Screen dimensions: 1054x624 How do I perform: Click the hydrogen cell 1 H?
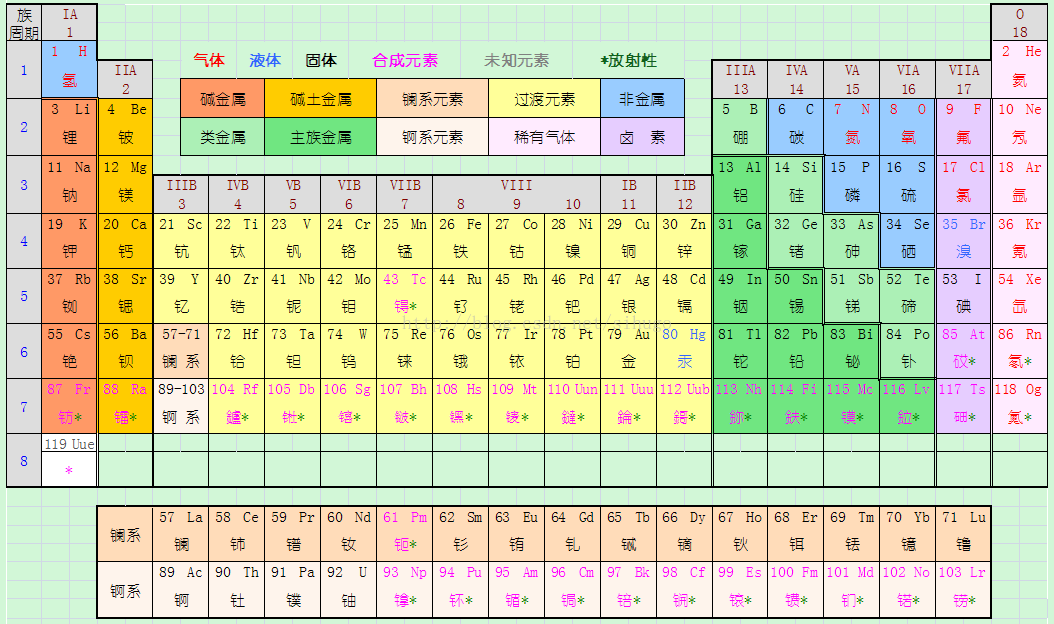[x=69, y=69]
